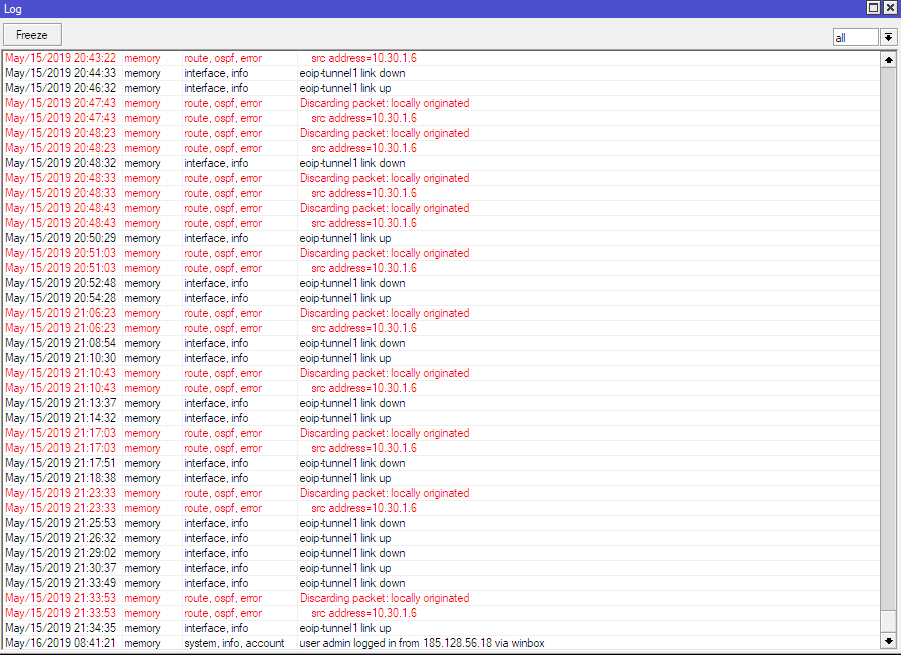Select the 21:33:49 eoip-tunnel1 link down row
This screenshot has width=901, height=656.
[441, 584]
